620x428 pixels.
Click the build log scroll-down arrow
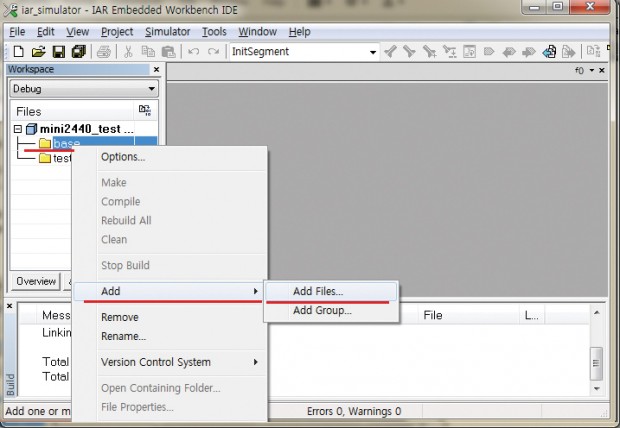click(x=596, y=389)
